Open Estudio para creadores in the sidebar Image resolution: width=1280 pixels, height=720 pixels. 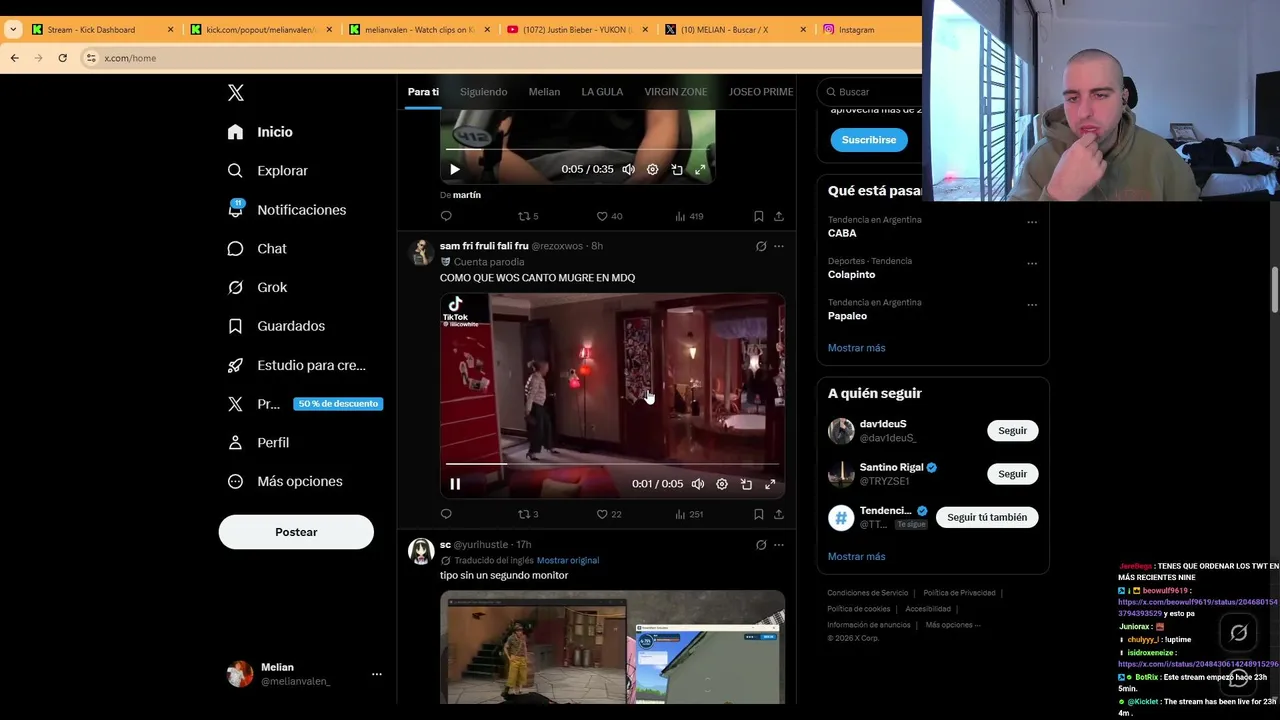tap(296, 365)
